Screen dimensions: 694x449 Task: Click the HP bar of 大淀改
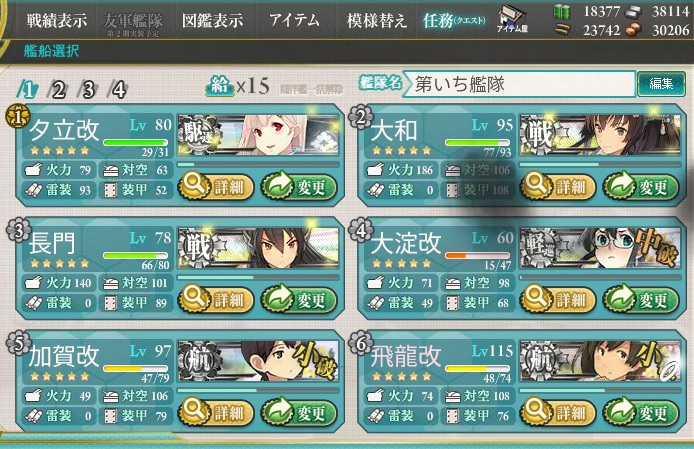click(478, 255)
